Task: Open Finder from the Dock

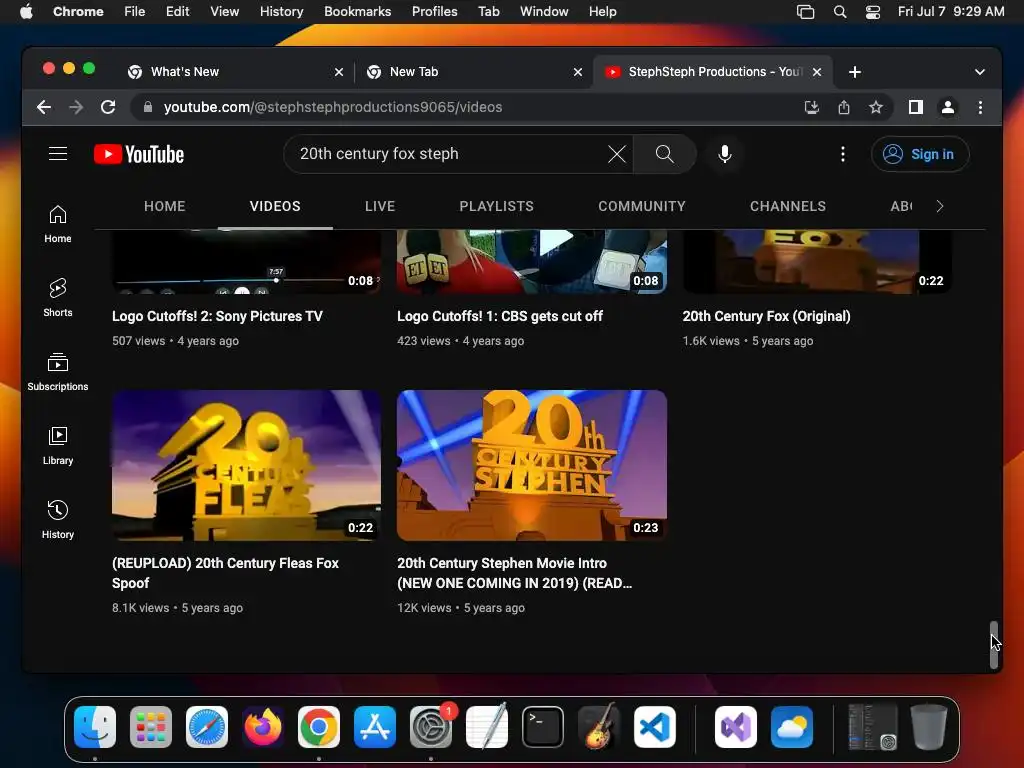Action: (x=95, y=727)
